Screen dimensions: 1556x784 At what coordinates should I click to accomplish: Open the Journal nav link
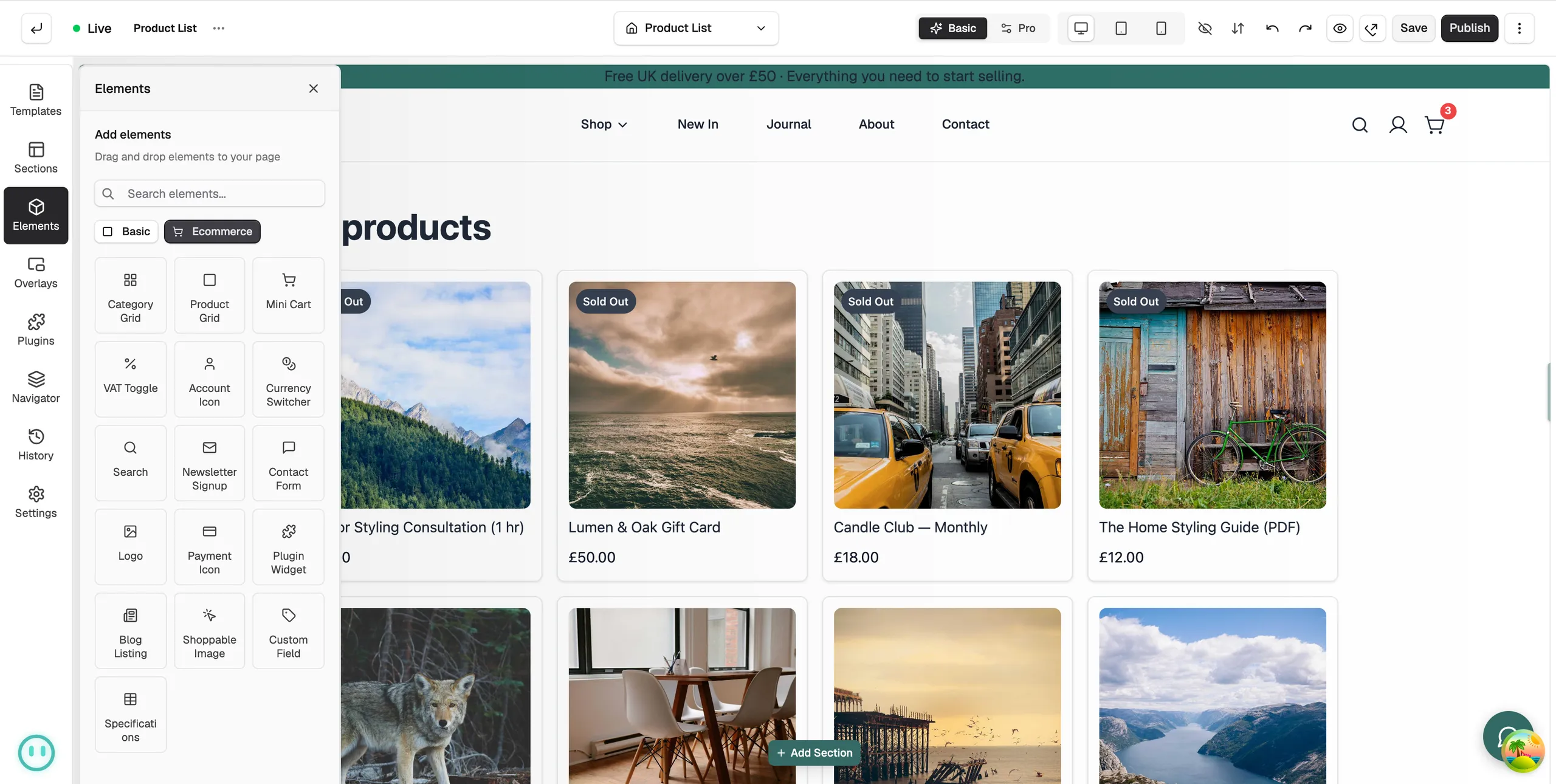click(x=788, y=124)
